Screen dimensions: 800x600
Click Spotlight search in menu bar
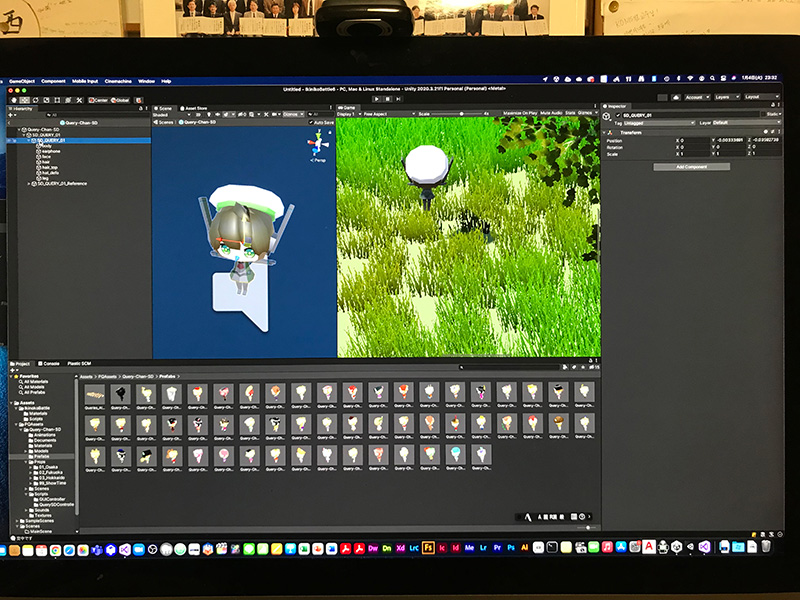click(712, 79)
